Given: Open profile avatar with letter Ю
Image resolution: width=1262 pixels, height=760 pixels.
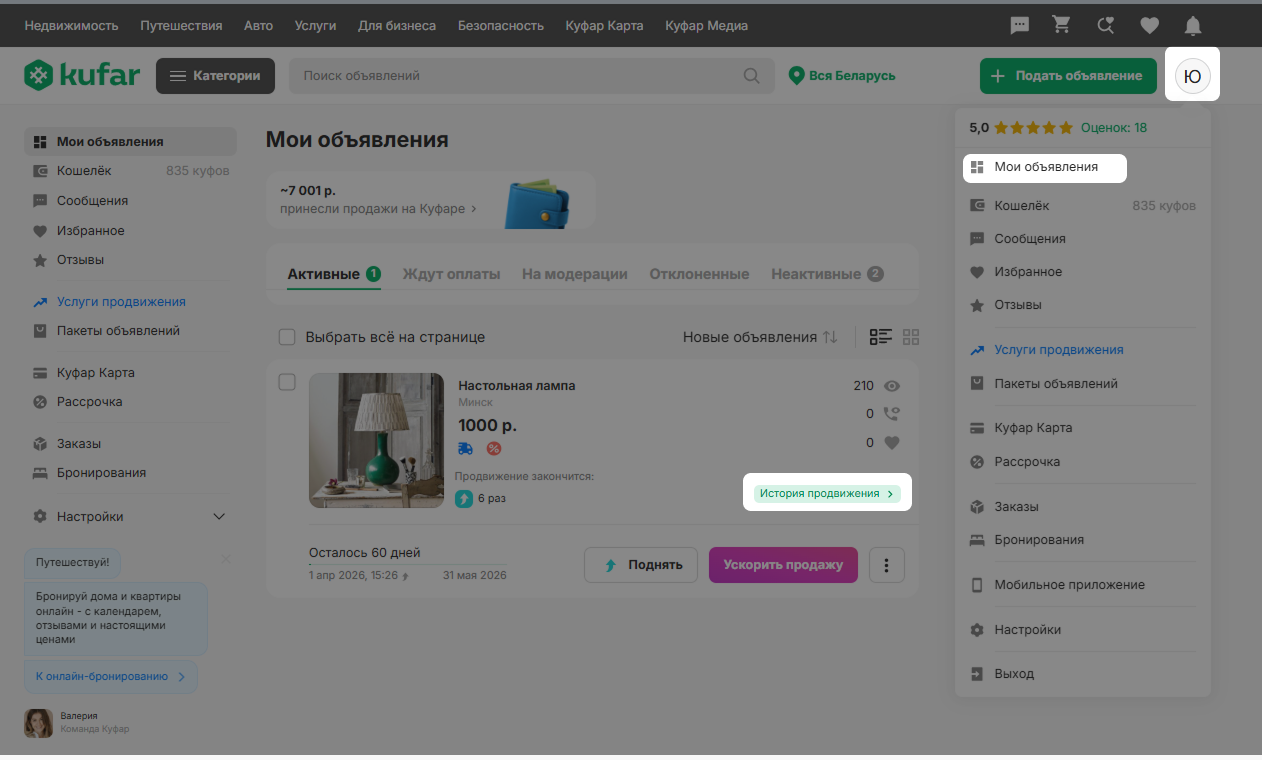Looking at the screenshot, I should 1193,76.
